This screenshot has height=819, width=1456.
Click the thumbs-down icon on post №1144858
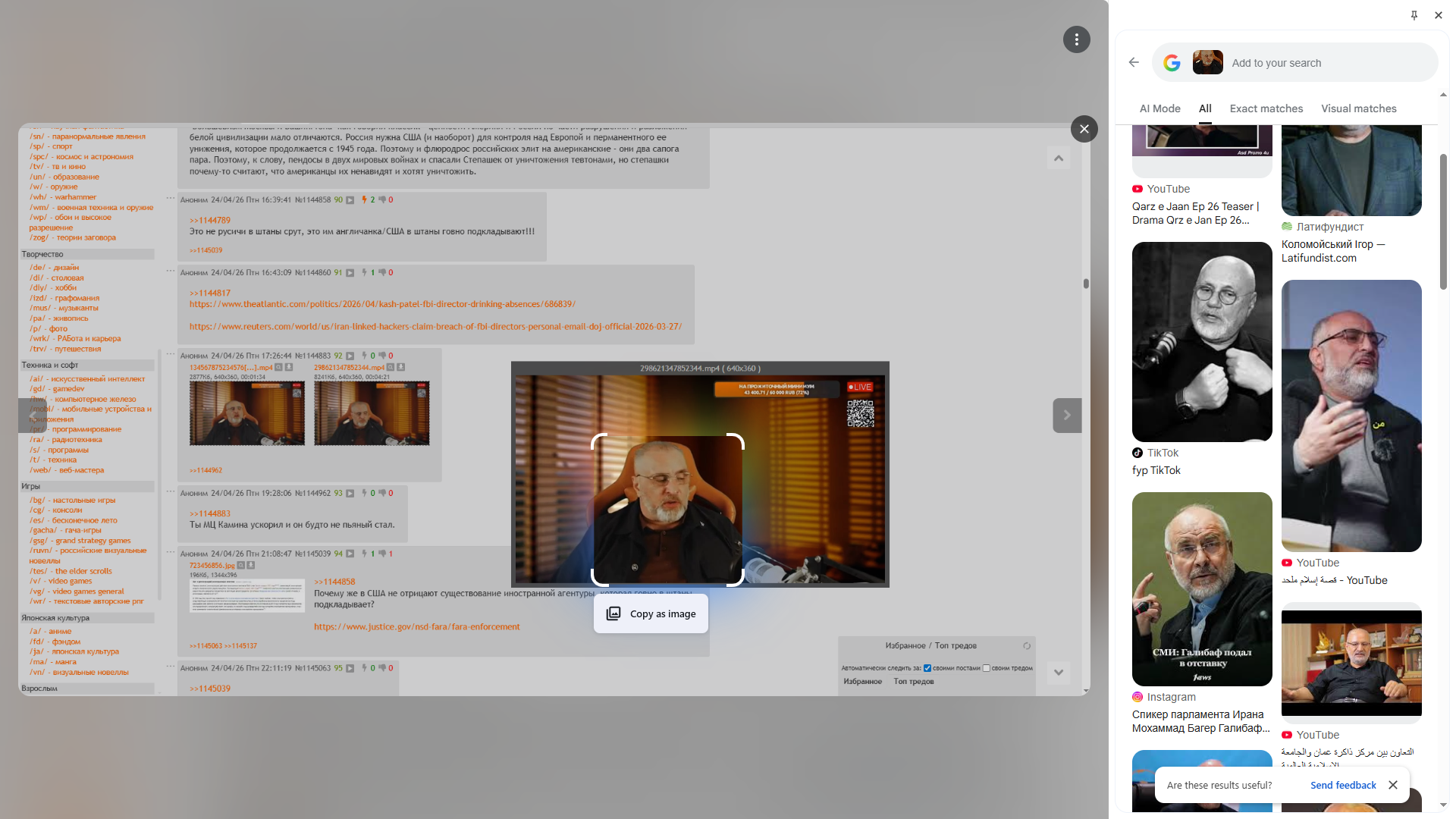tap(382, 200)
